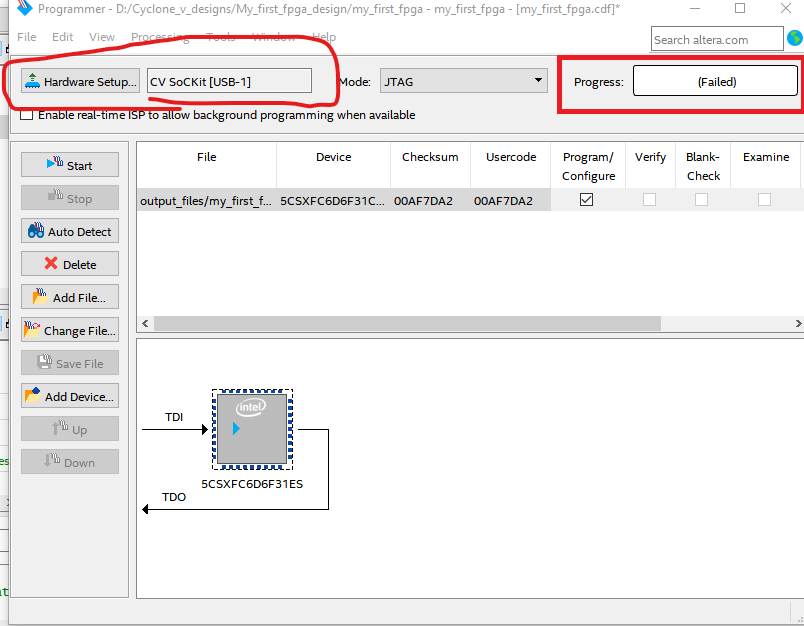Click the scroll right arrow of file list
Viewport: 804px width, 626px height.
tap(798, 324)
